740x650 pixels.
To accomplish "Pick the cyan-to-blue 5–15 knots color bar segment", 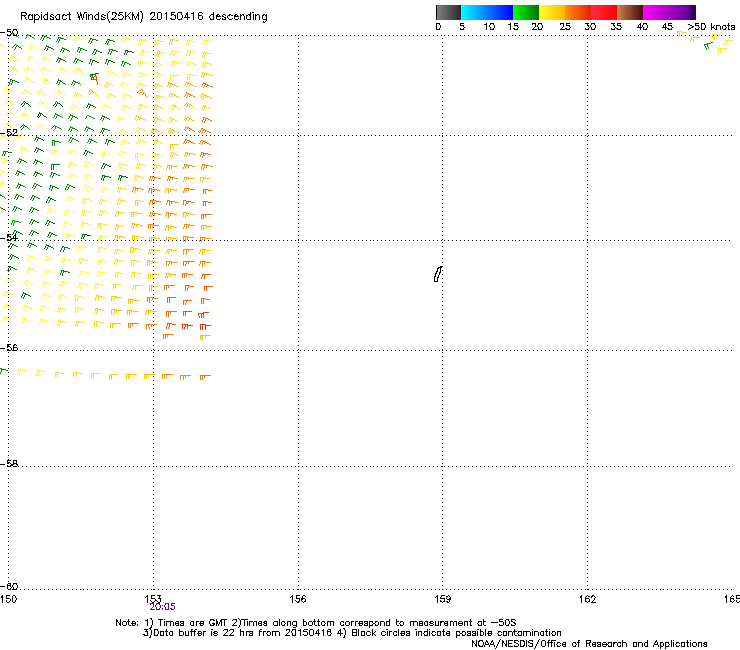I will (487, 12).
